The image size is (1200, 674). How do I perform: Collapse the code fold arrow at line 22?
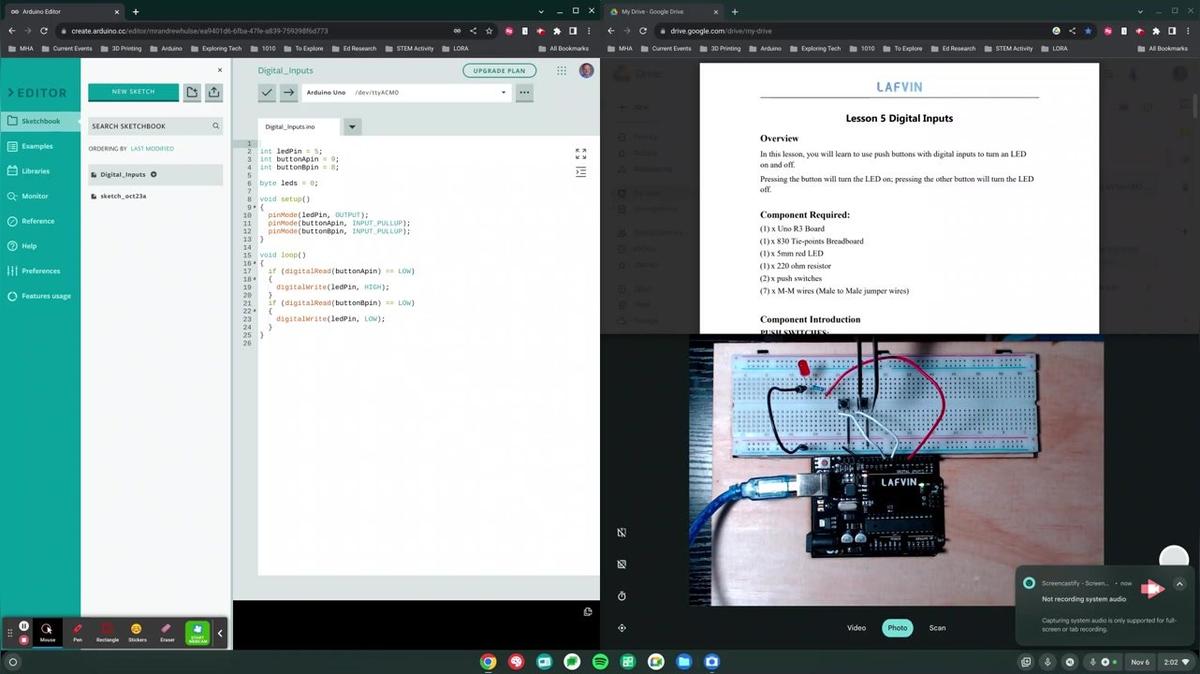pyautogui.click(x=255, y=311)
